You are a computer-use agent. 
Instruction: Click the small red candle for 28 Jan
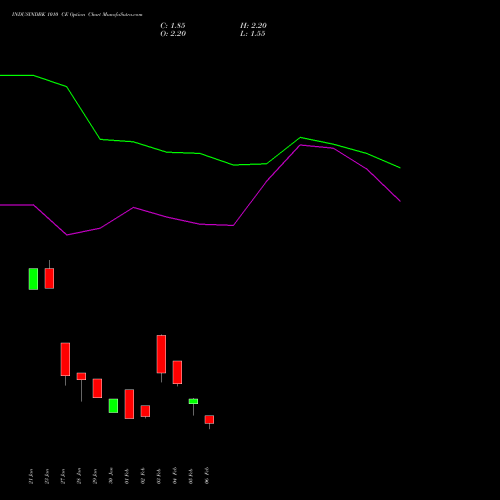coord(81,376)
